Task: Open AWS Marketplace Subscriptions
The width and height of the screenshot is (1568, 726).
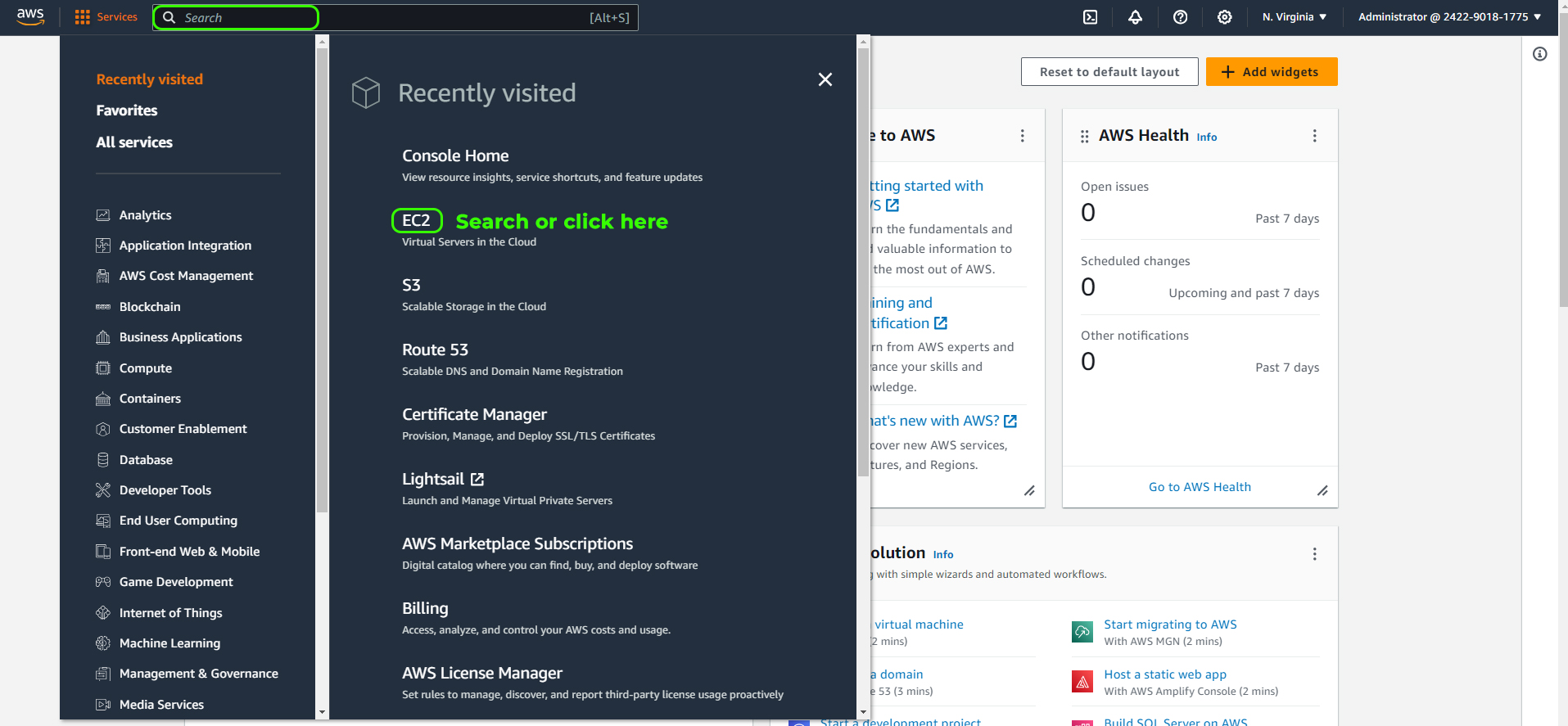Action: [x=517, y=543]
